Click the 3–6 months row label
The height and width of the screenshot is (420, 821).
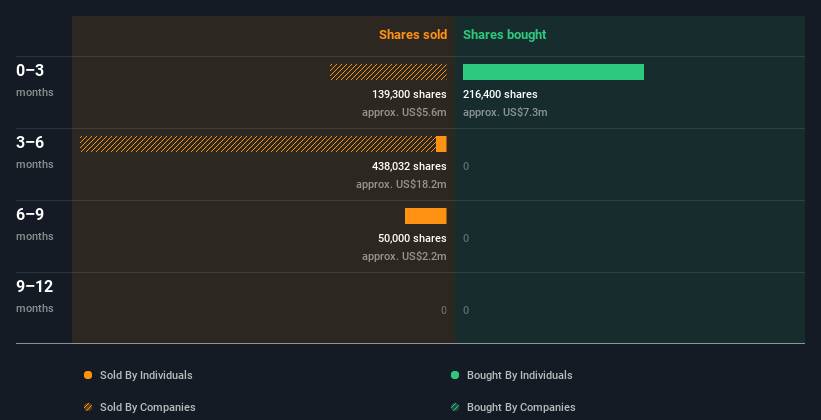pyautogui.click(x=35, y=152)
